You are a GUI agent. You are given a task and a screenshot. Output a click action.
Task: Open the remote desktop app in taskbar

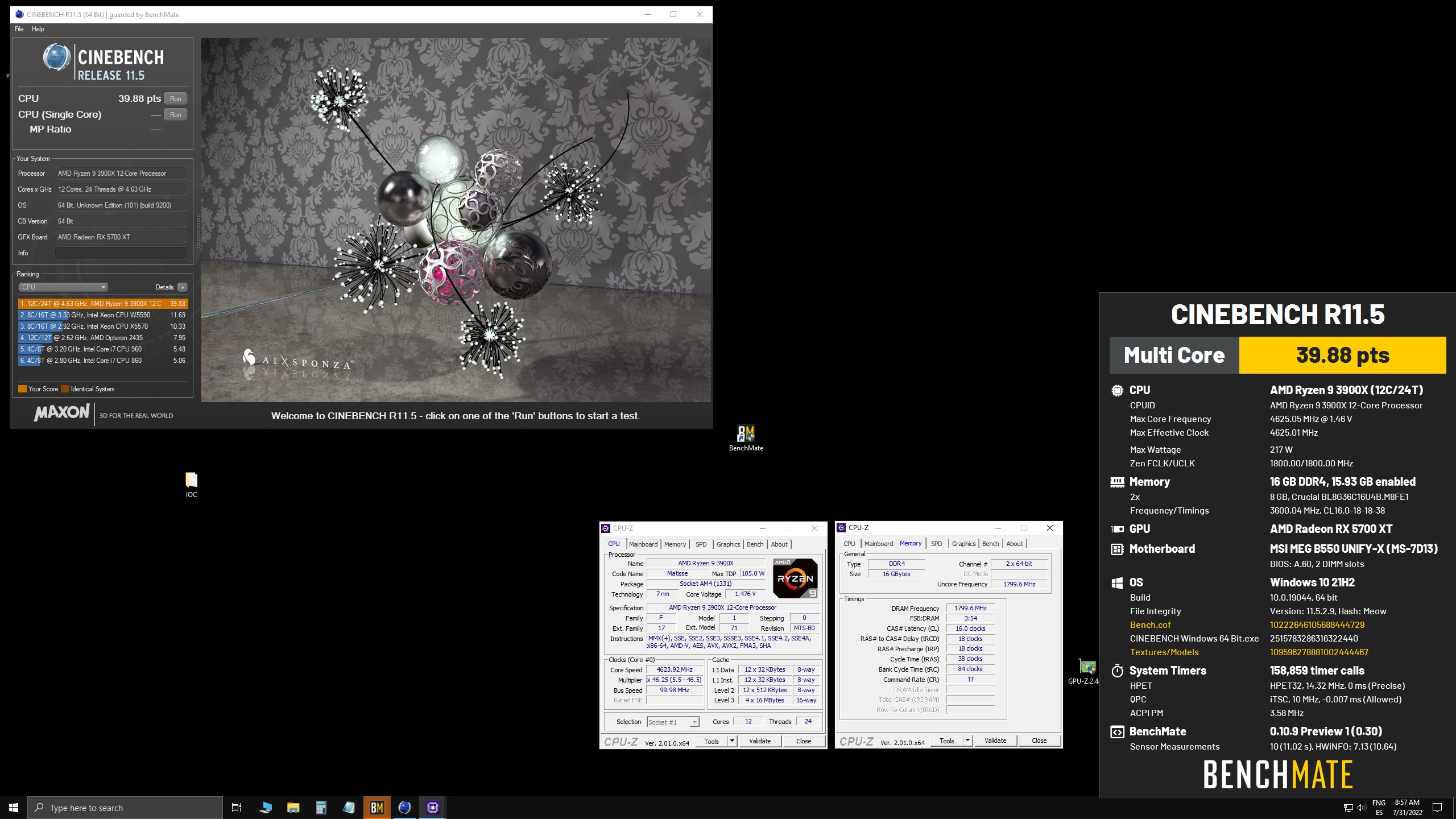(265, 808)
